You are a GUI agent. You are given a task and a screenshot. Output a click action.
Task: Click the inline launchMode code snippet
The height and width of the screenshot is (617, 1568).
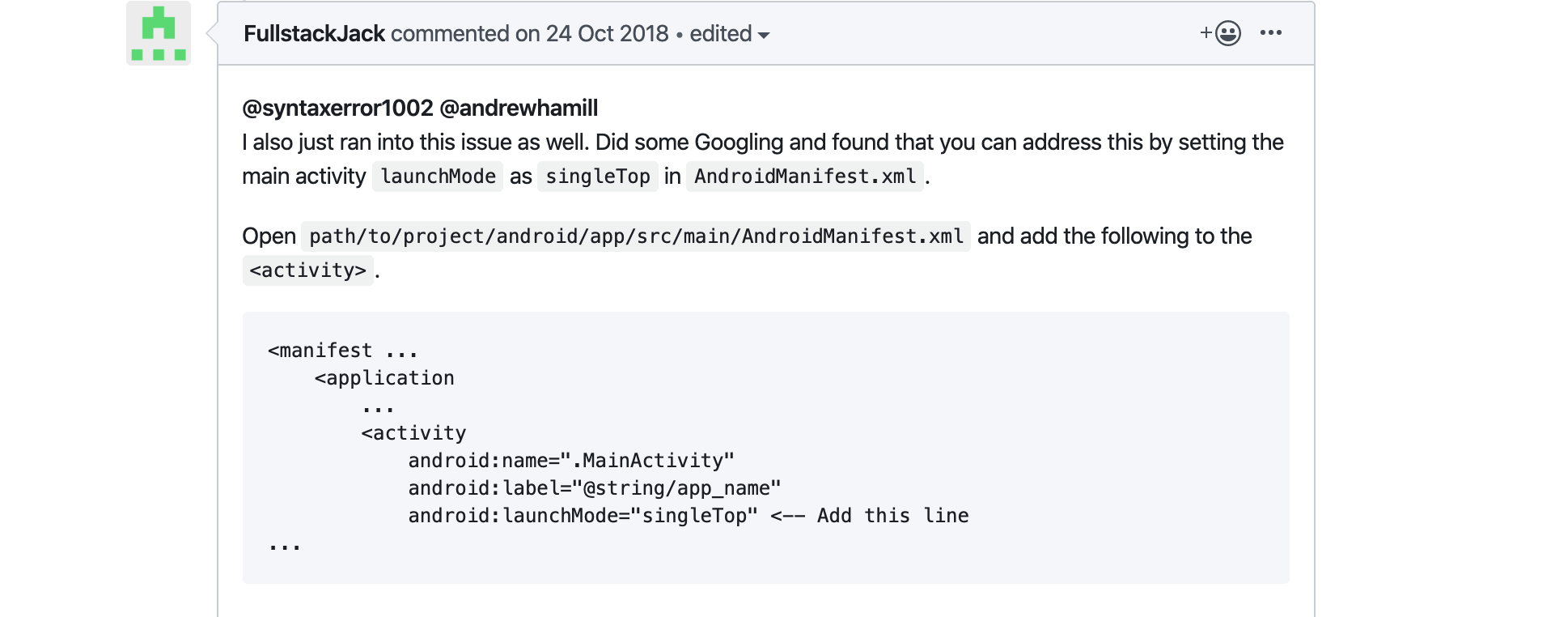[x=438, y=177]
